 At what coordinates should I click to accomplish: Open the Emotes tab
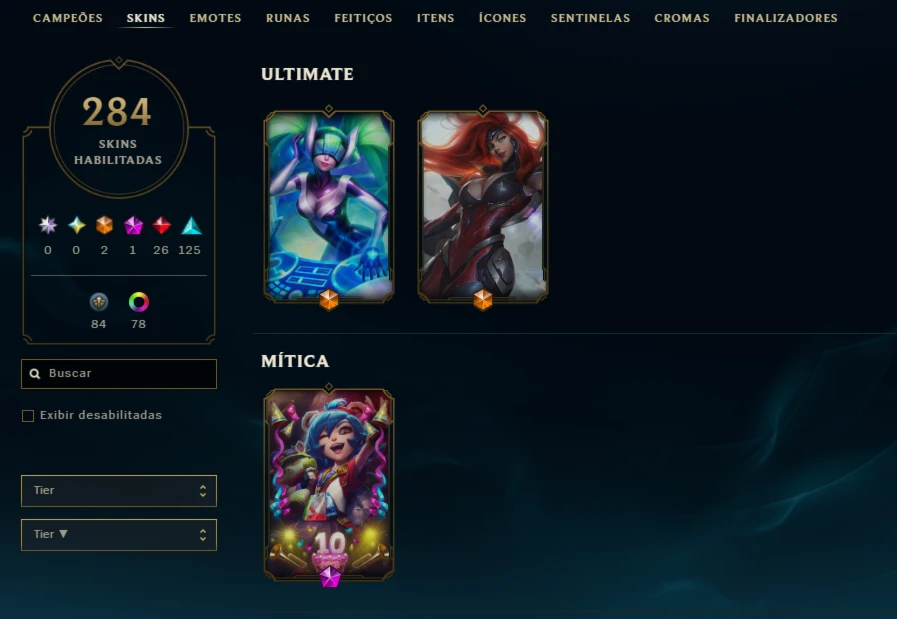pos(215,18)
